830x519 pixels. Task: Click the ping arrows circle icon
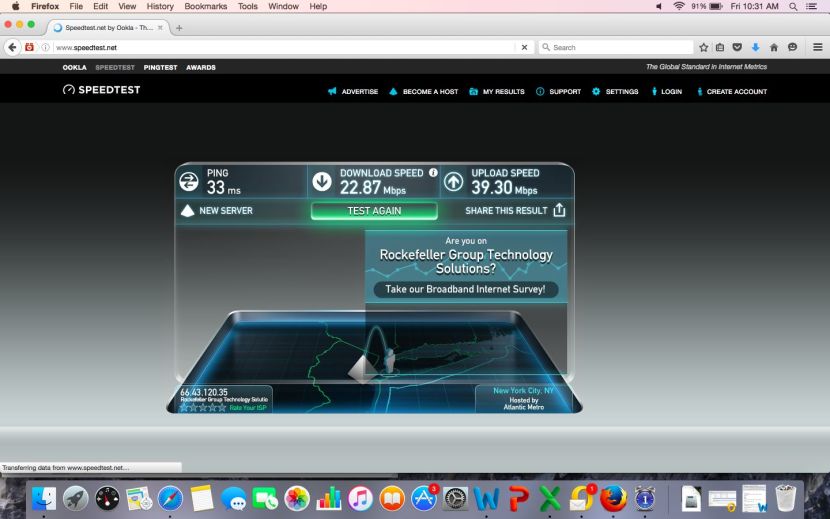click(188, 182)
